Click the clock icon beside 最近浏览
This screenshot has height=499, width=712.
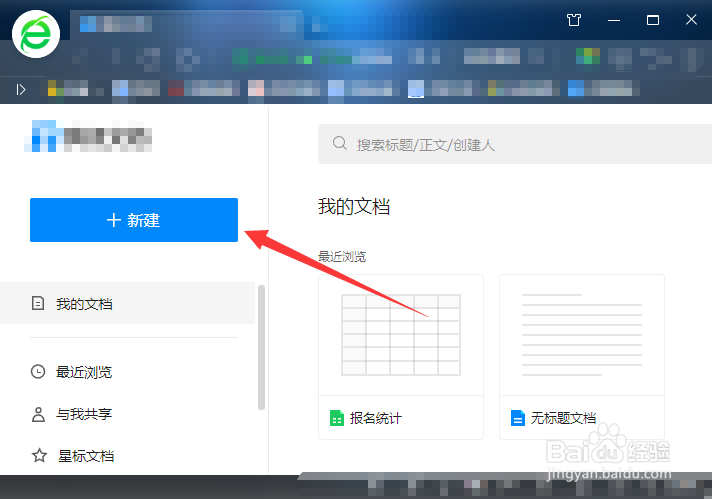pos(38,372)
